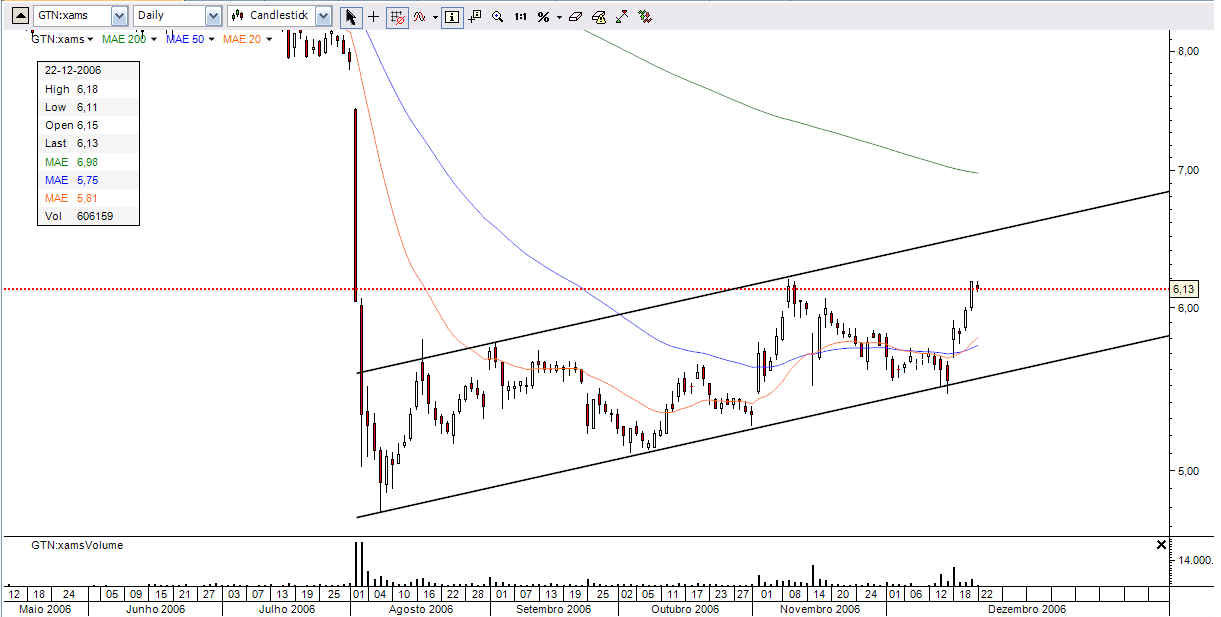Open the indicators wave icon

419,17
